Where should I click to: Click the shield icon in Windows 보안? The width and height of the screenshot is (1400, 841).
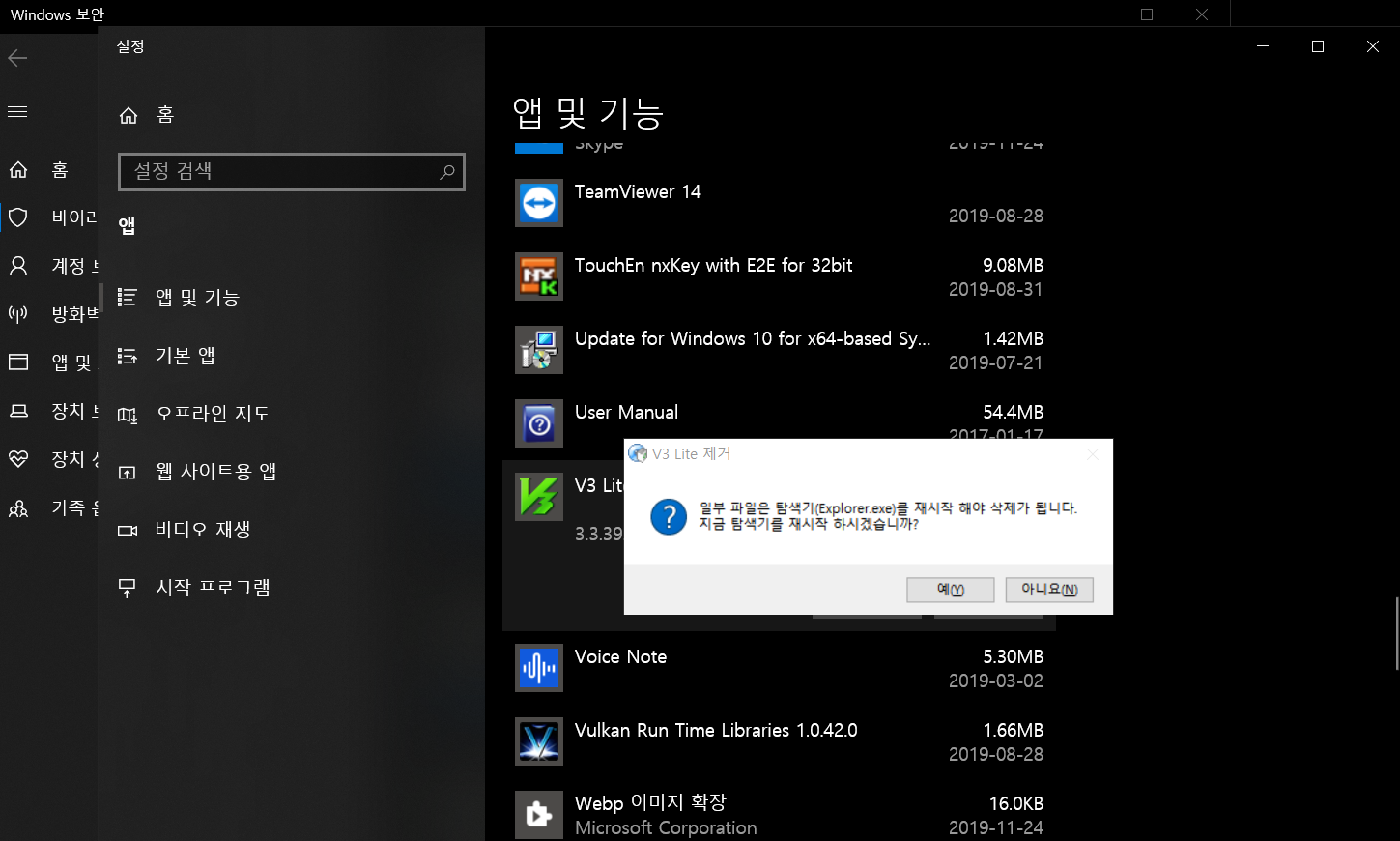(17, 217)
